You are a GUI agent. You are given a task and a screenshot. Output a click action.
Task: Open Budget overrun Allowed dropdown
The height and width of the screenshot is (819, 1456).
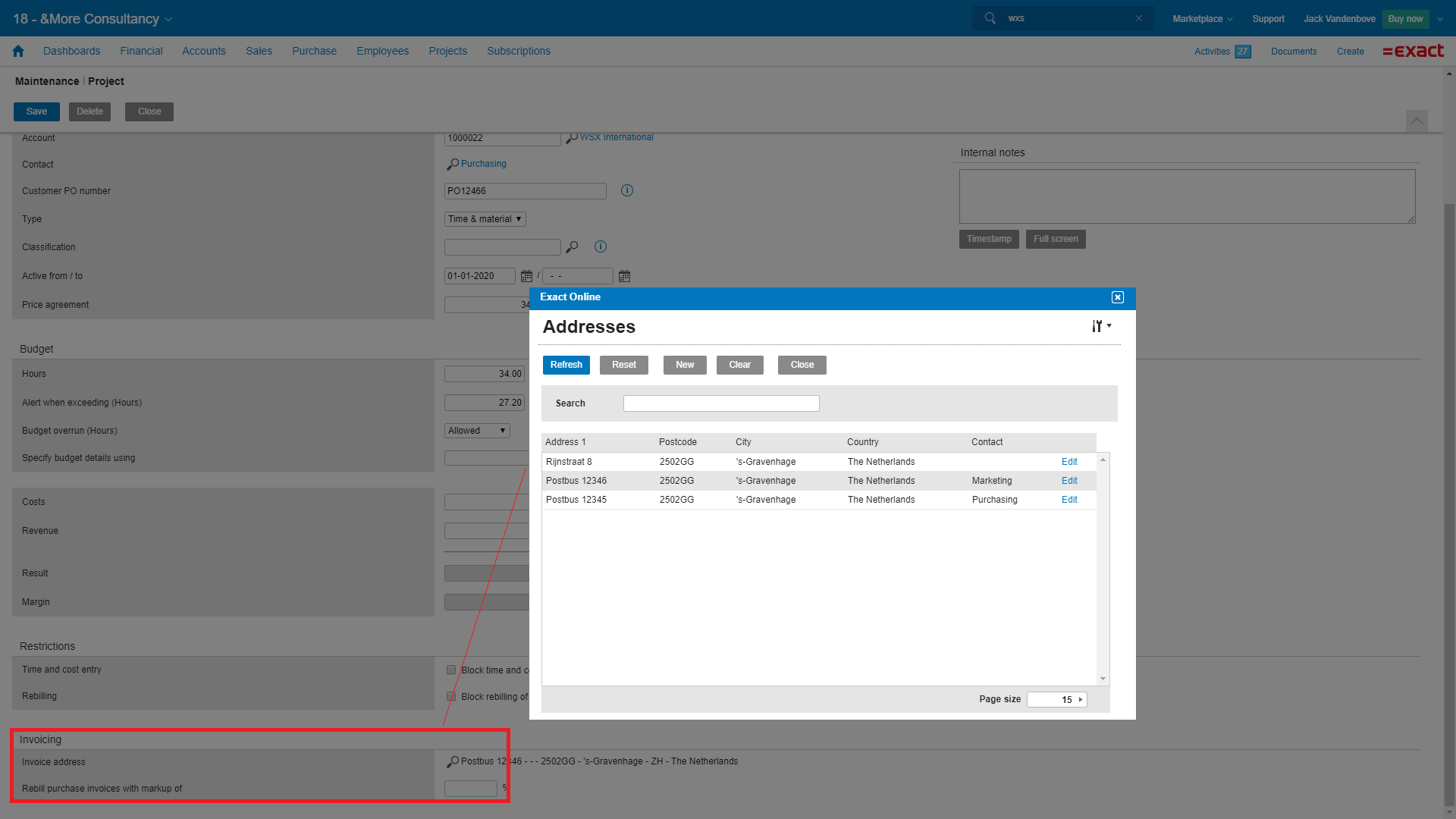[x=477, y=431]
